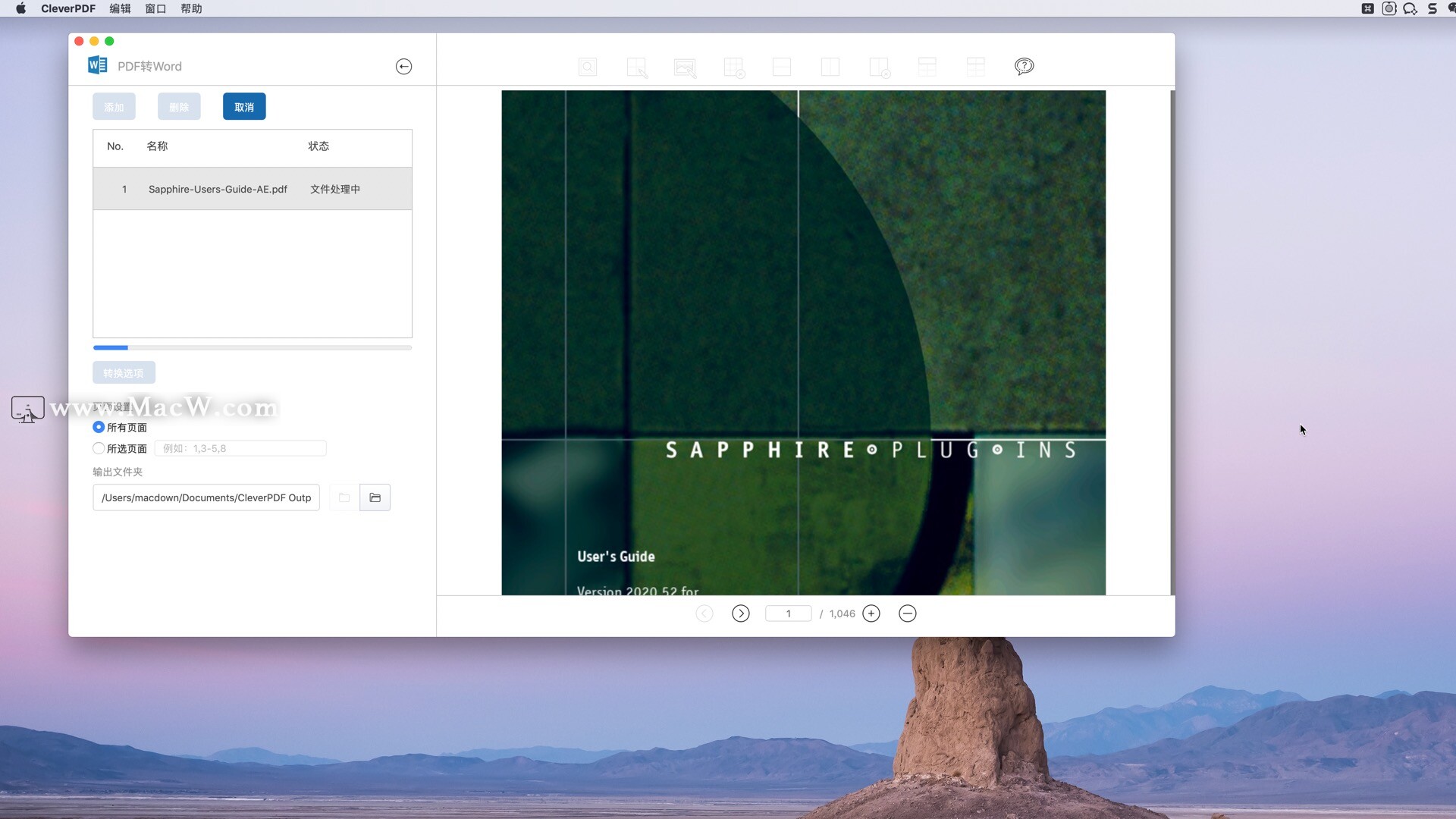
Task: Go to the next page
Action: (x=741, y=613)
